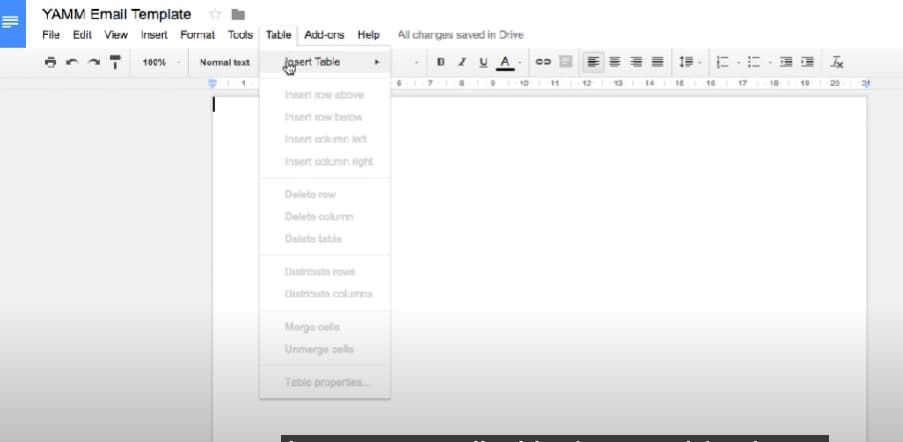Click the Insert comment icon
Viewport: 903px width, 442px height.
coord(566,62)
